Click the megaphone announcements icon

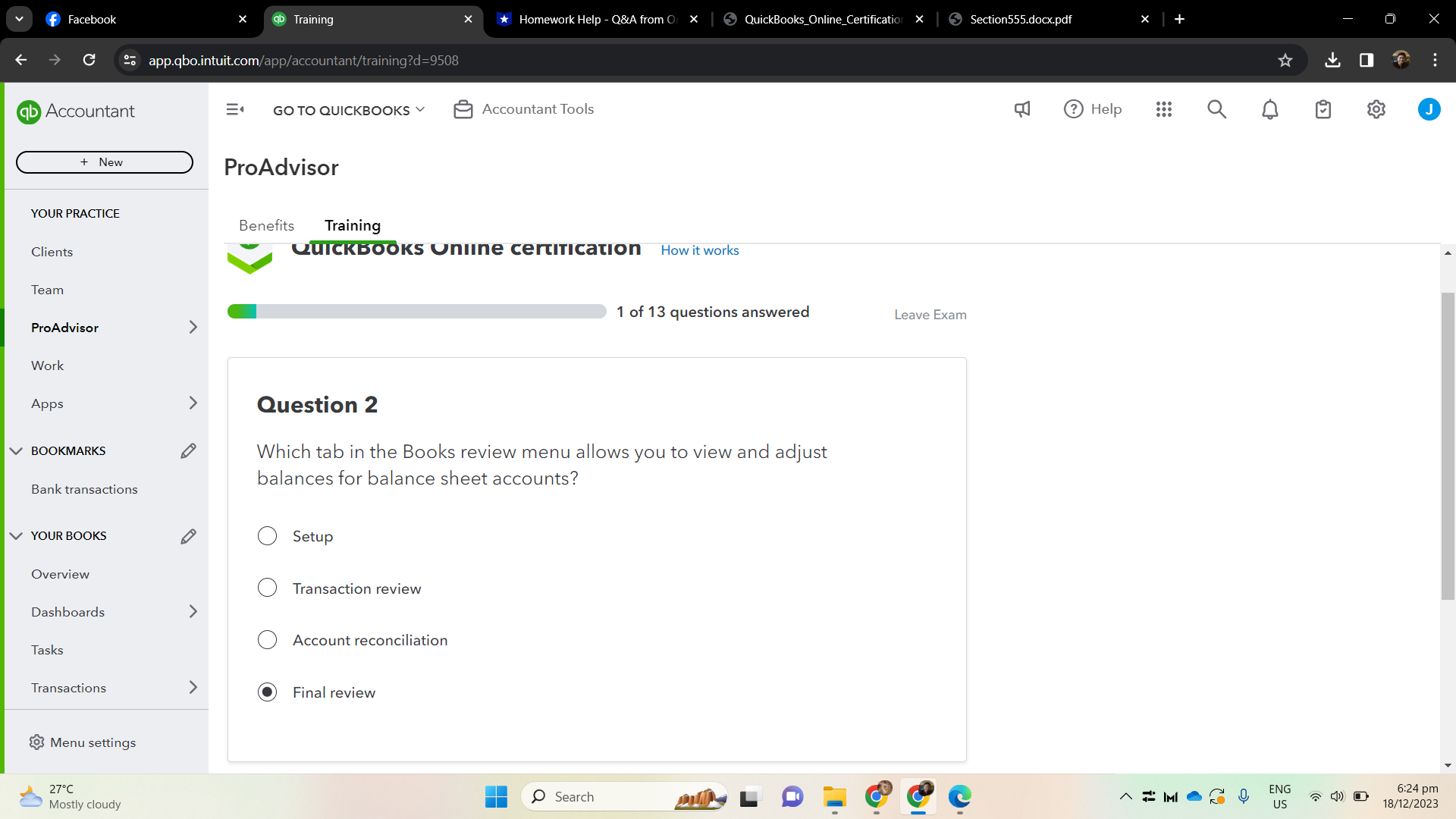click(1022, 109)
